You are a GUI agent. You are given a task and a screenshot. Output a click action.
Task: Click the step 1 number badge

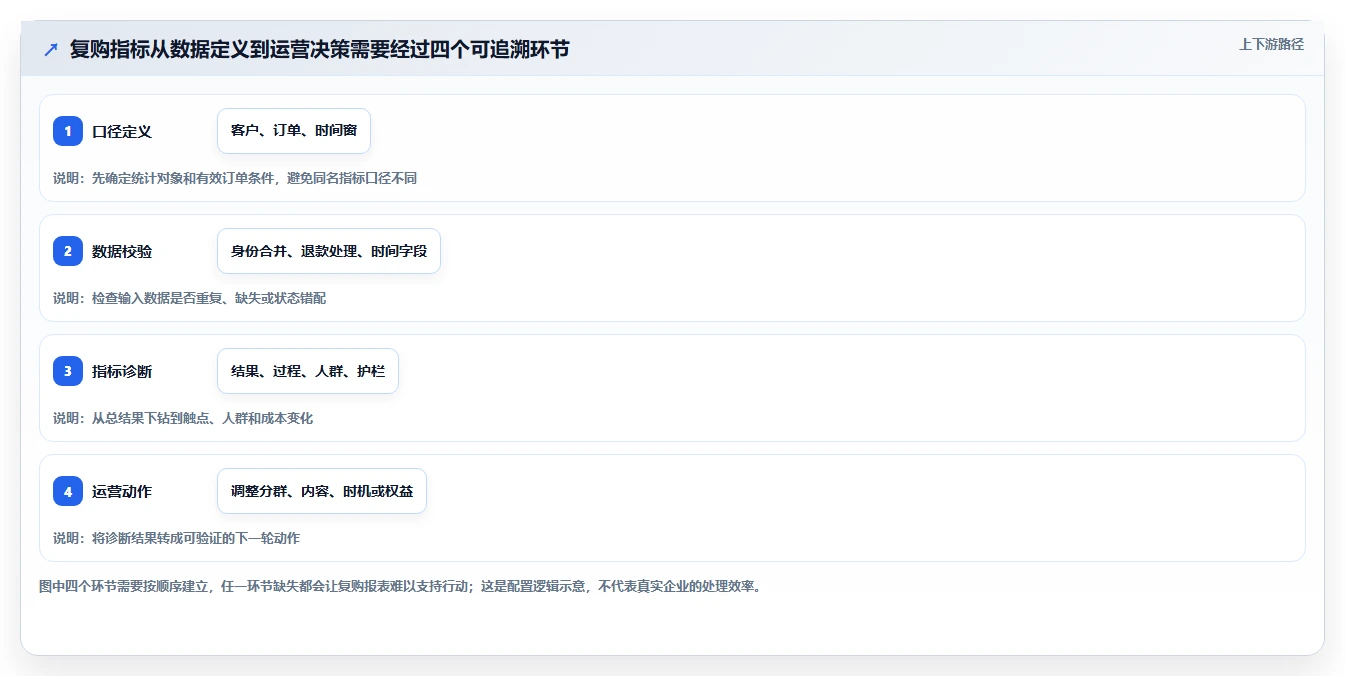point(68,131)
